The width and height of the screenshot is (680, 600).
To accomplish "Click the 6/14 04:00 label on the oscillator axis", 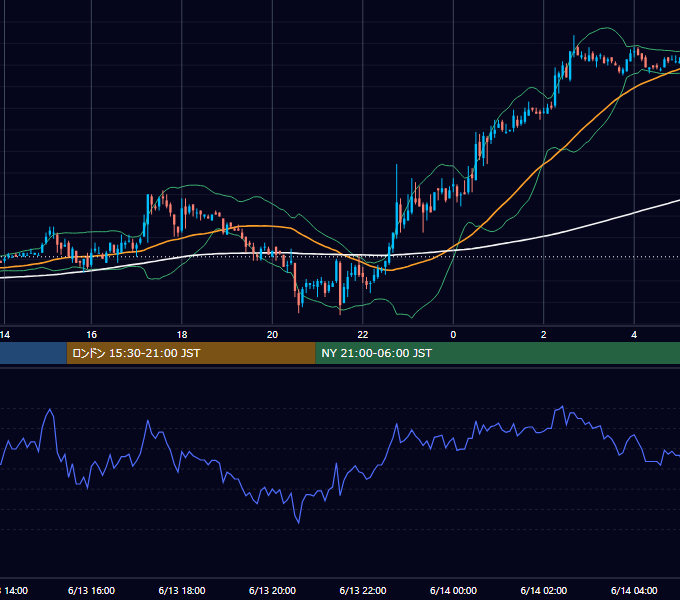I will click(x=634, y=590).
